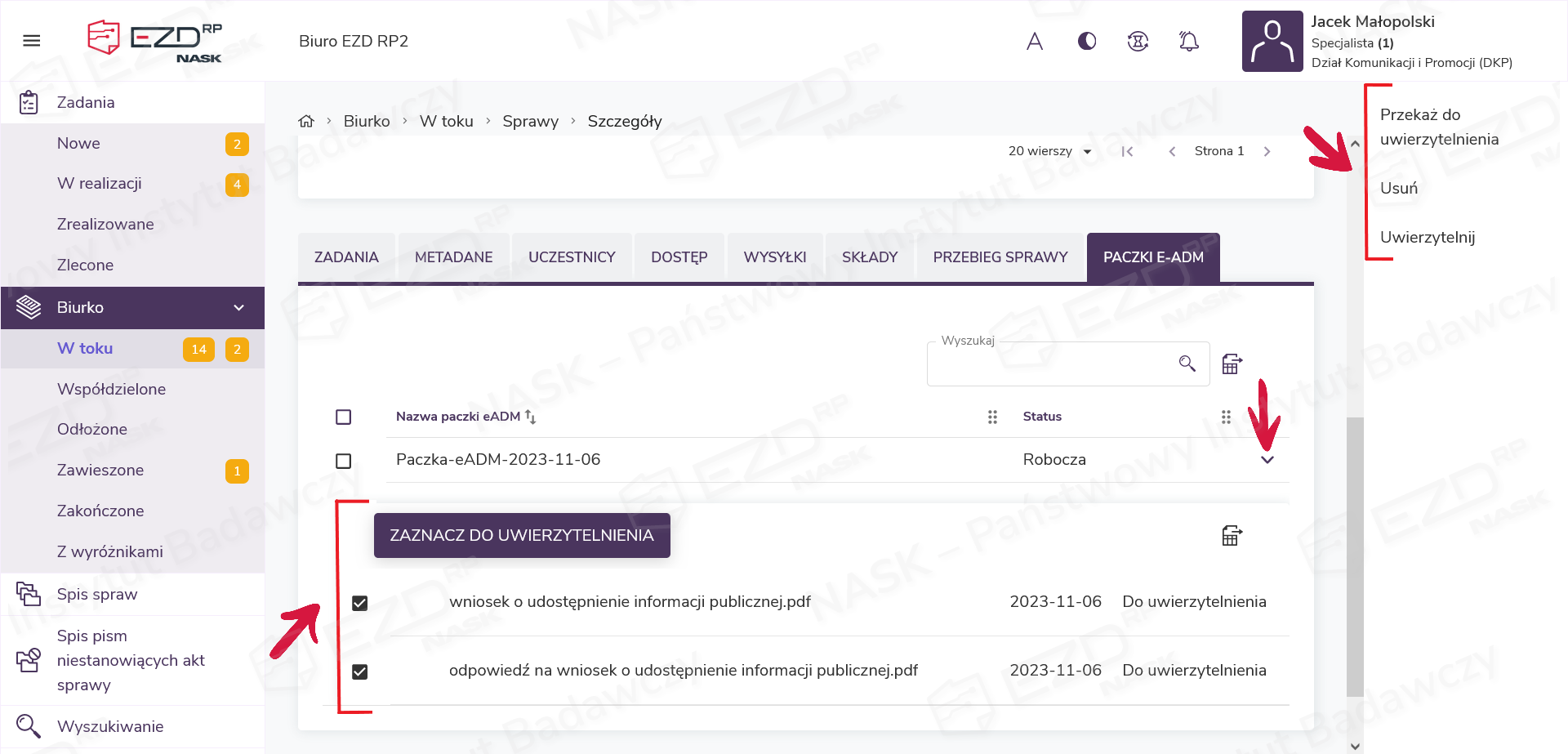Click the home icon in breadcrumb
This screenshot has width=1568, height=754.
[306, 121]
